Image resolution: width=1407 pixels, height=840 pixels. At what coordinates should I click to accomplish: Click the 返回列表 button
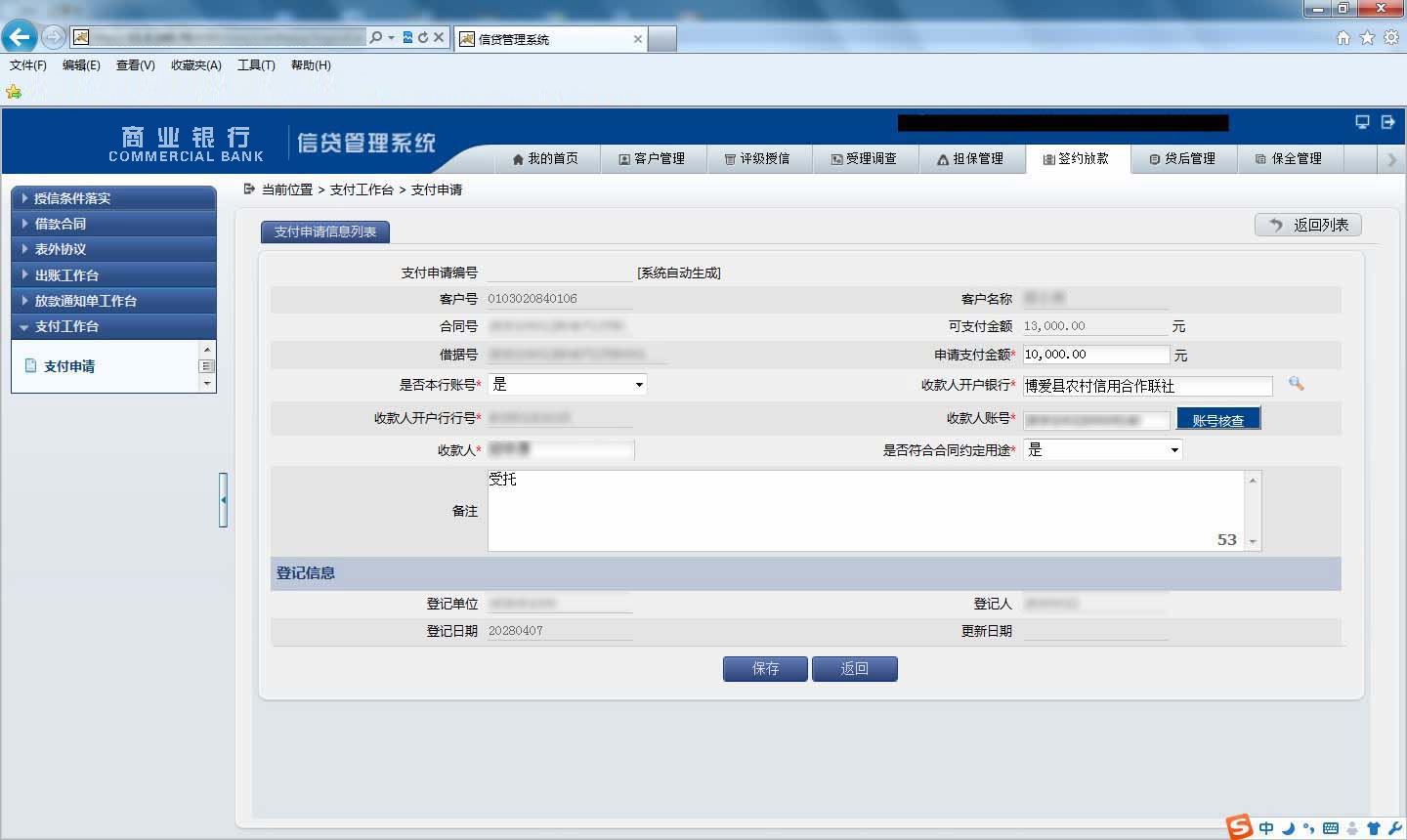coord(1308,226)
